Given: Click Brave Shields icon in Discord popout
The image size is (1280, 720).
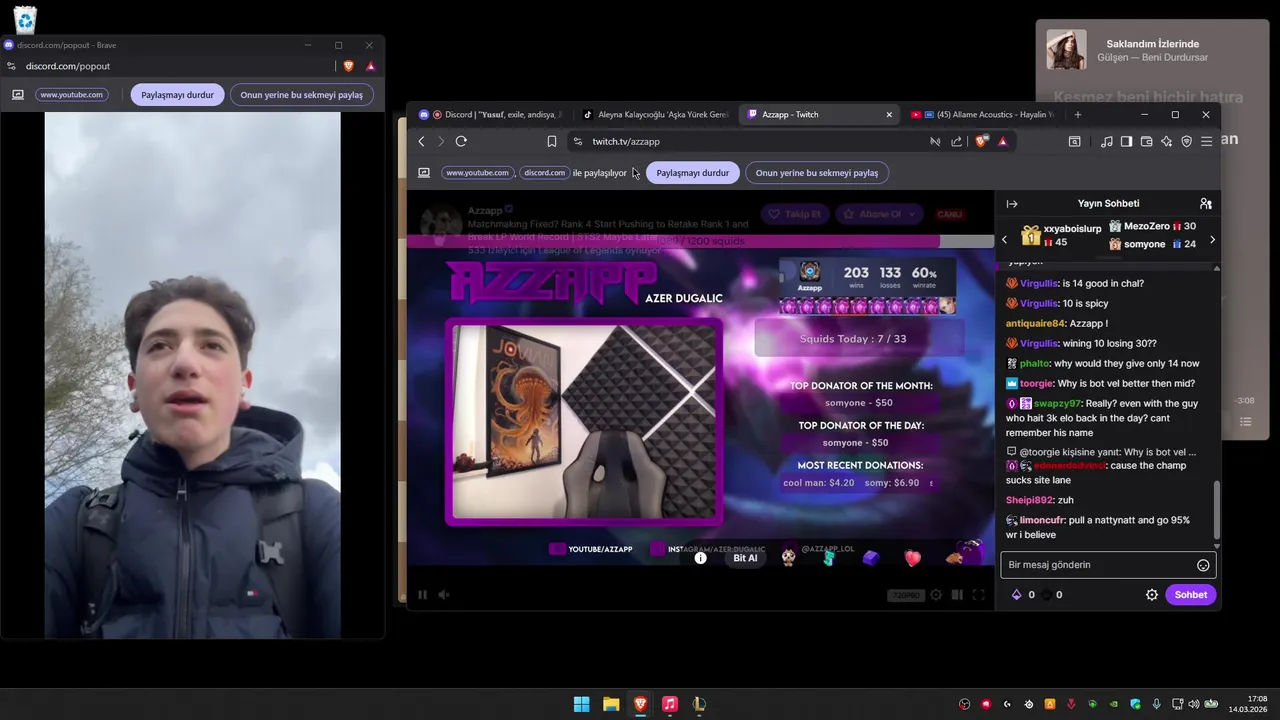Looking at the screenshot, I should (x=348, y=66).
